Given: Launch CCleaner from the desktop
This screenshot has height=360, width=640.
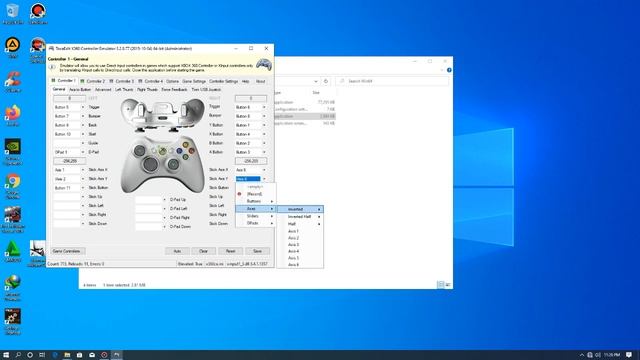Looking at the screenshot, I should click(x=12, y=80).
